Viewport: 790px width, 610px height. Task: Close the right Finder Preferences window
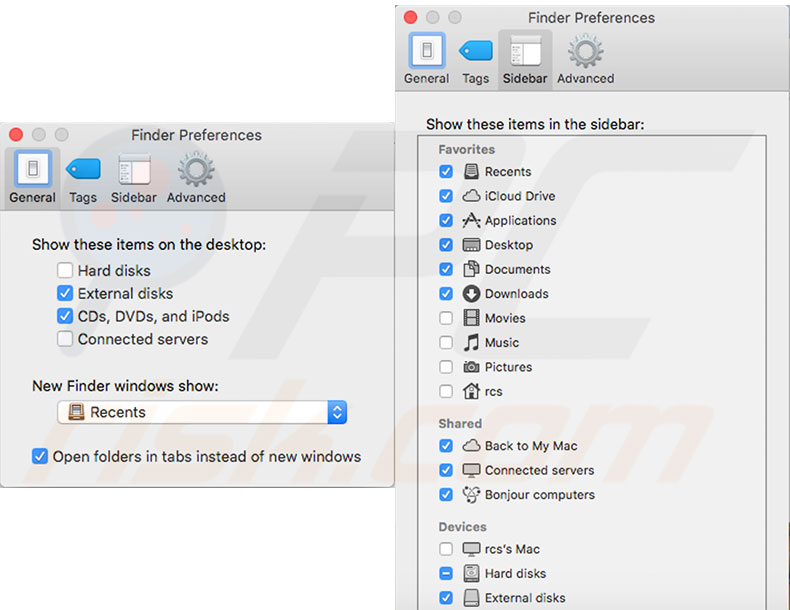411,17
